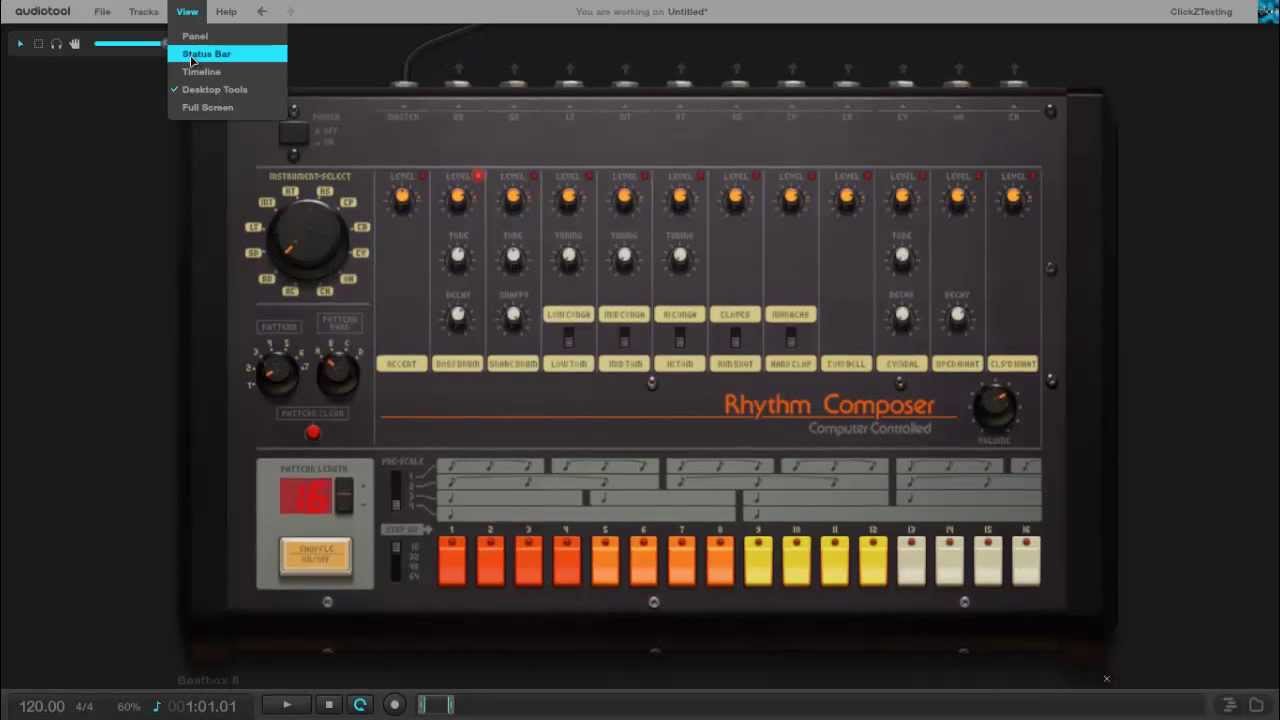Turn the master Volume knob
1280x720 pixels.
click(x=994, y=406)
